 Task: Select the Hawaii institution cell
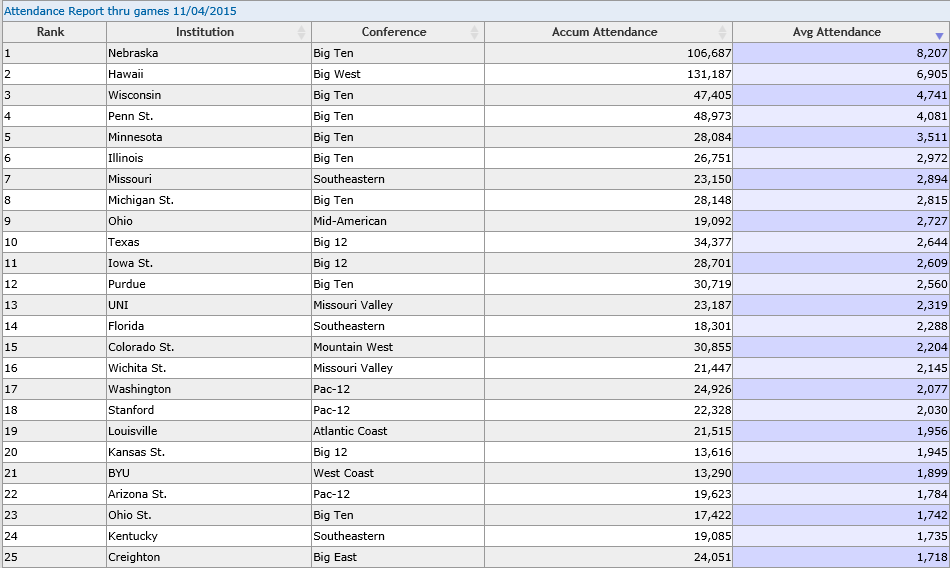click(209, 74)
